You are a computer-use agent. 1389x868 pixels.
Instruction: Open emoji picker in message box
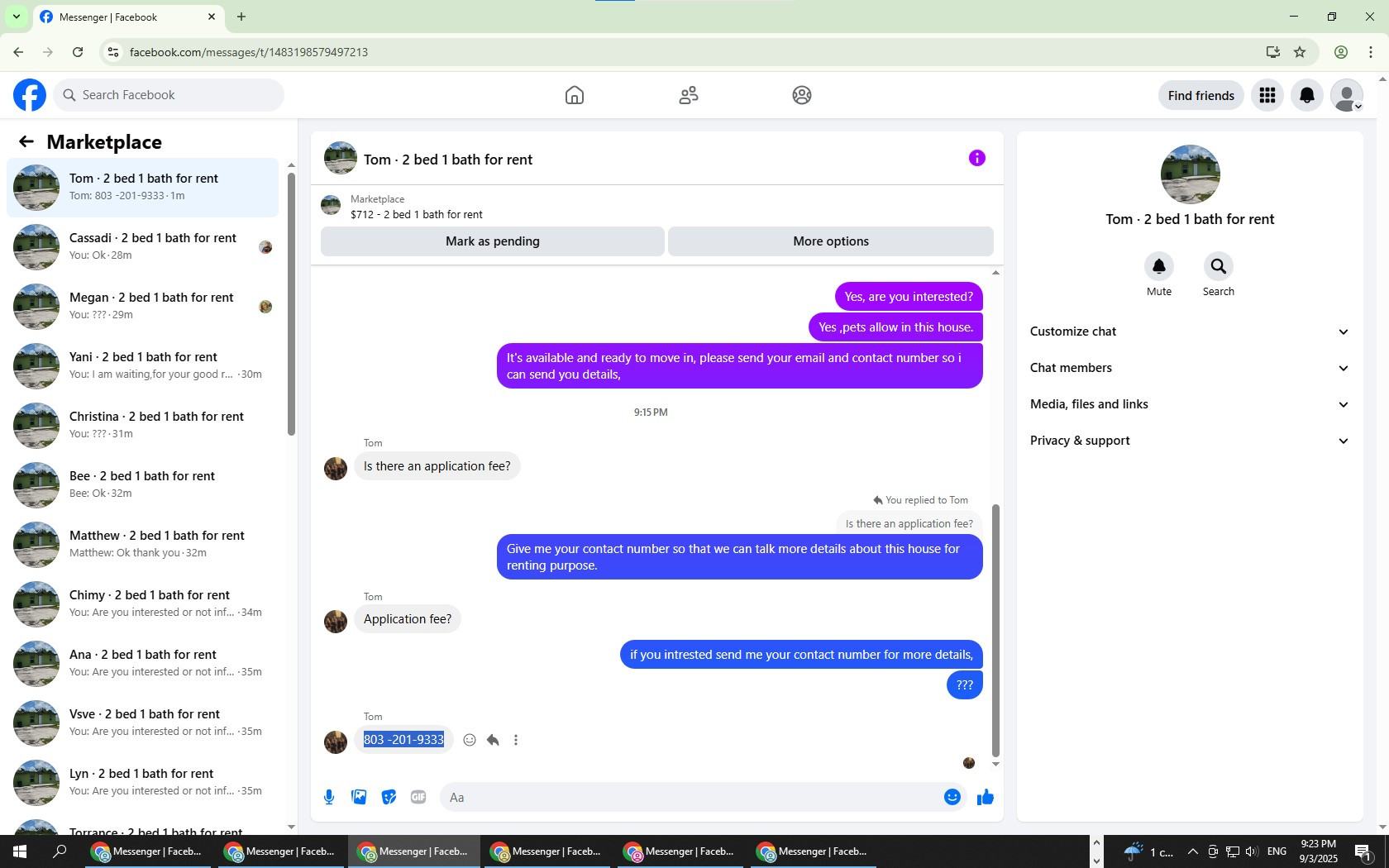[x=952, y=797]
